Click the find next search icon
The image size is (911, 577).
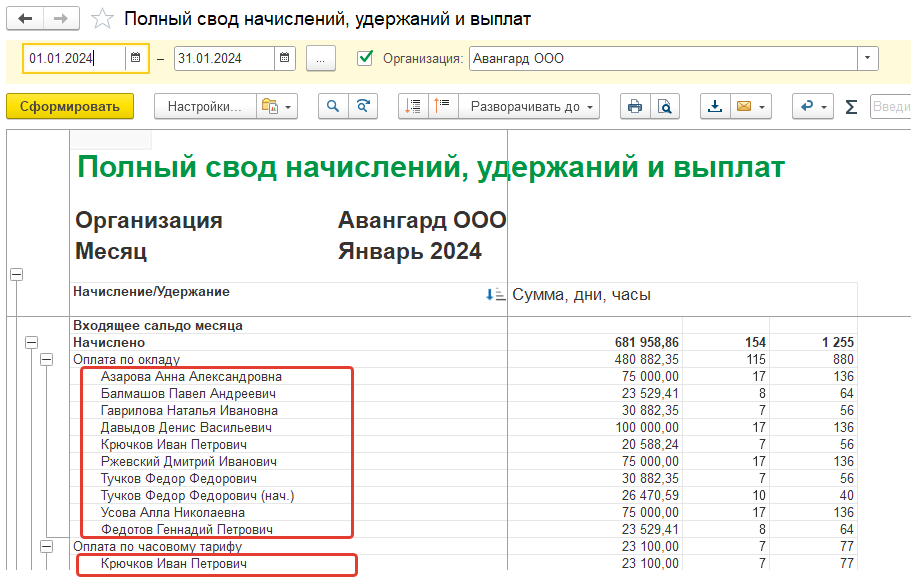(363, 106)
